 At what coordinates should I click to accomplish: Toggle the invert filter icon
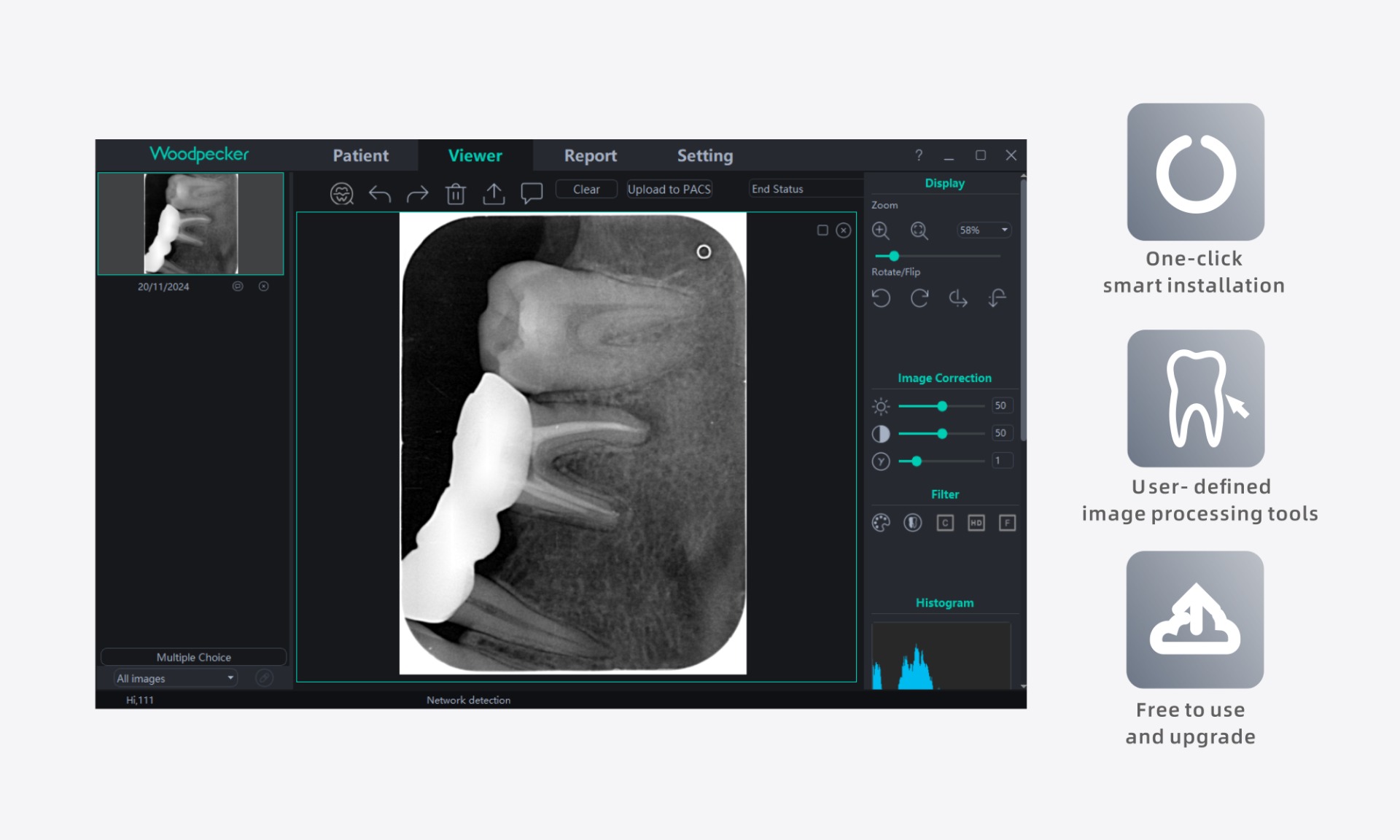[912, 523]
